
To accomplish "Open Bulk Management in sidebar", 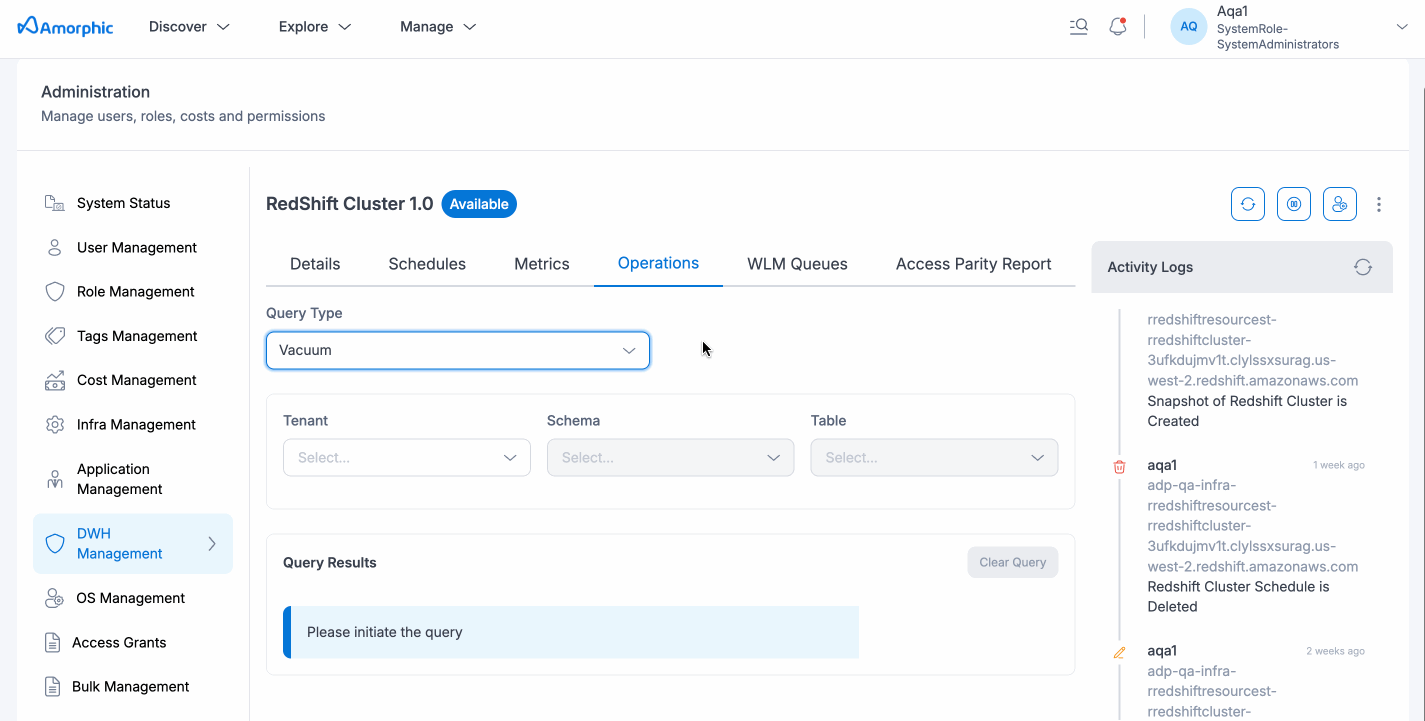I will coord(131,687).
